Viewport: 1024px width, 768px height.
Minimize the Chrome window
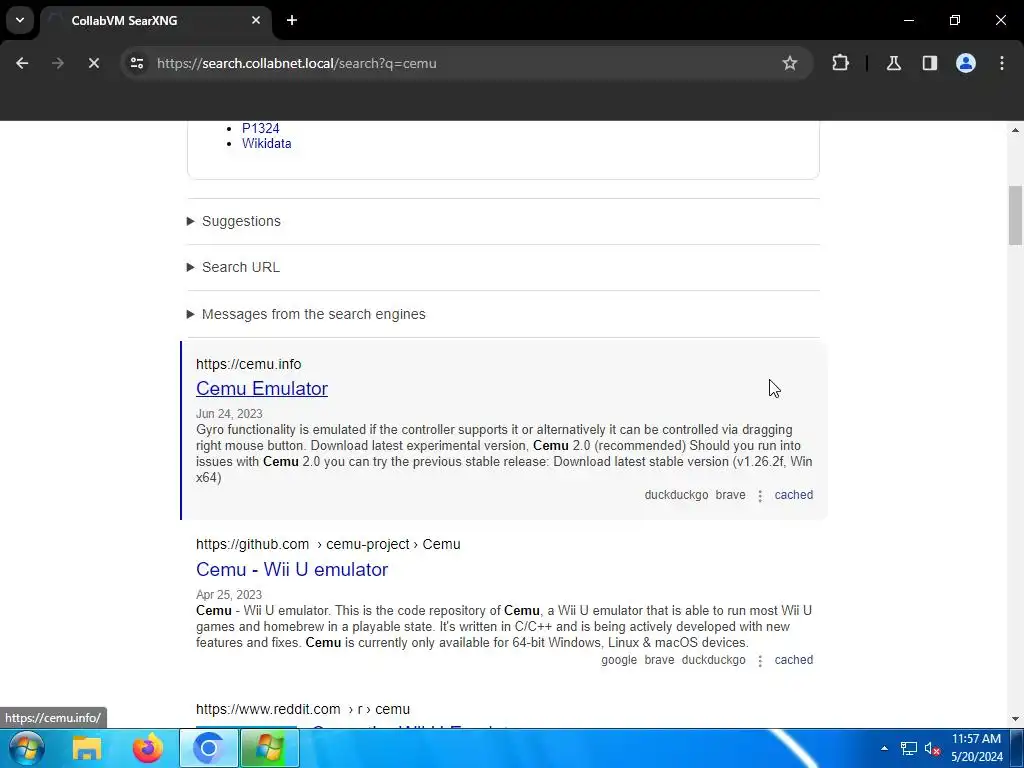[x=908, y=20]
